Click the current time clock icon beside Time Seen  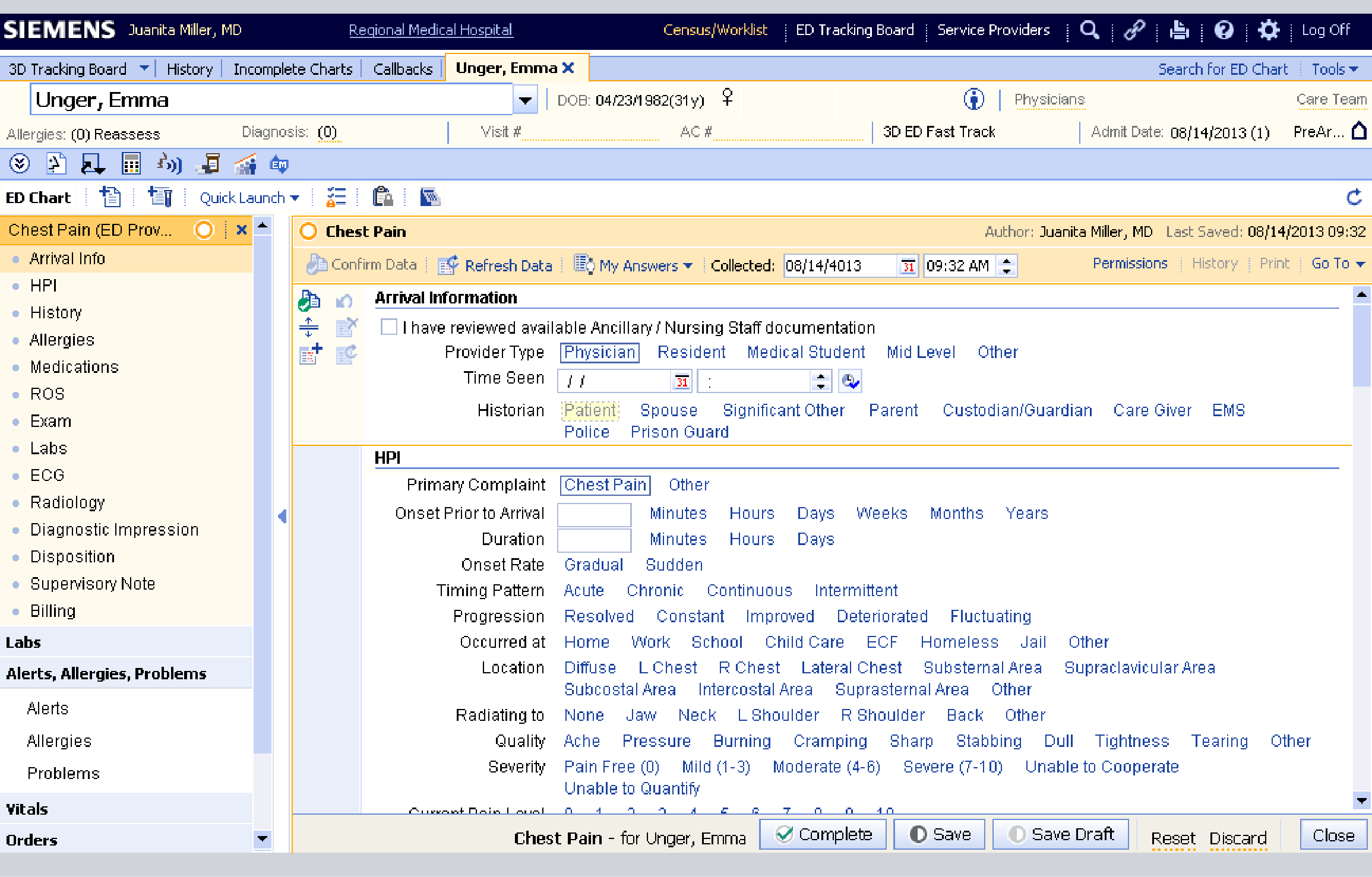click(x=850, y=381)
